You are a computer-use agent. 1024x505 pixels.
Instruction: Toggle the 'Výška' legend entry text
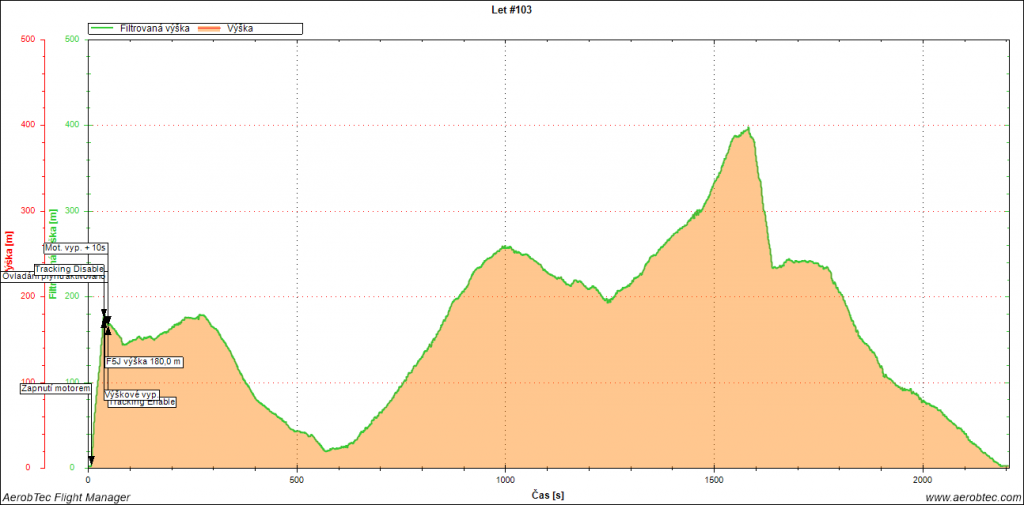(239, 29)
